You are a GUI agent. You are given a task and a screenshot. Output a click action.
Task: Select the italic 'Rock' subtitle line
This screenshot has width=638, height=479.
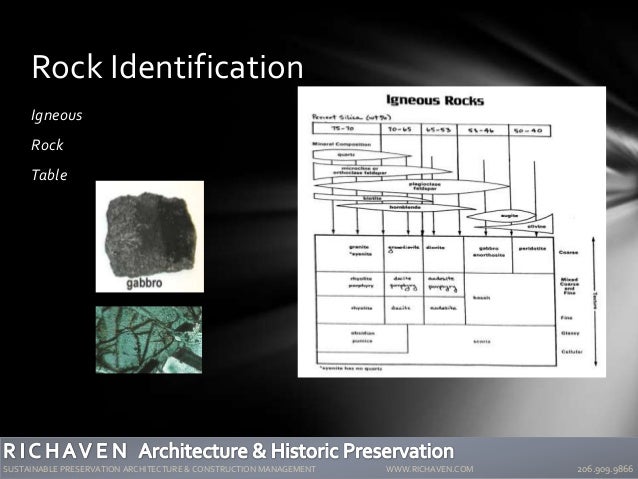tap(47, 145)
